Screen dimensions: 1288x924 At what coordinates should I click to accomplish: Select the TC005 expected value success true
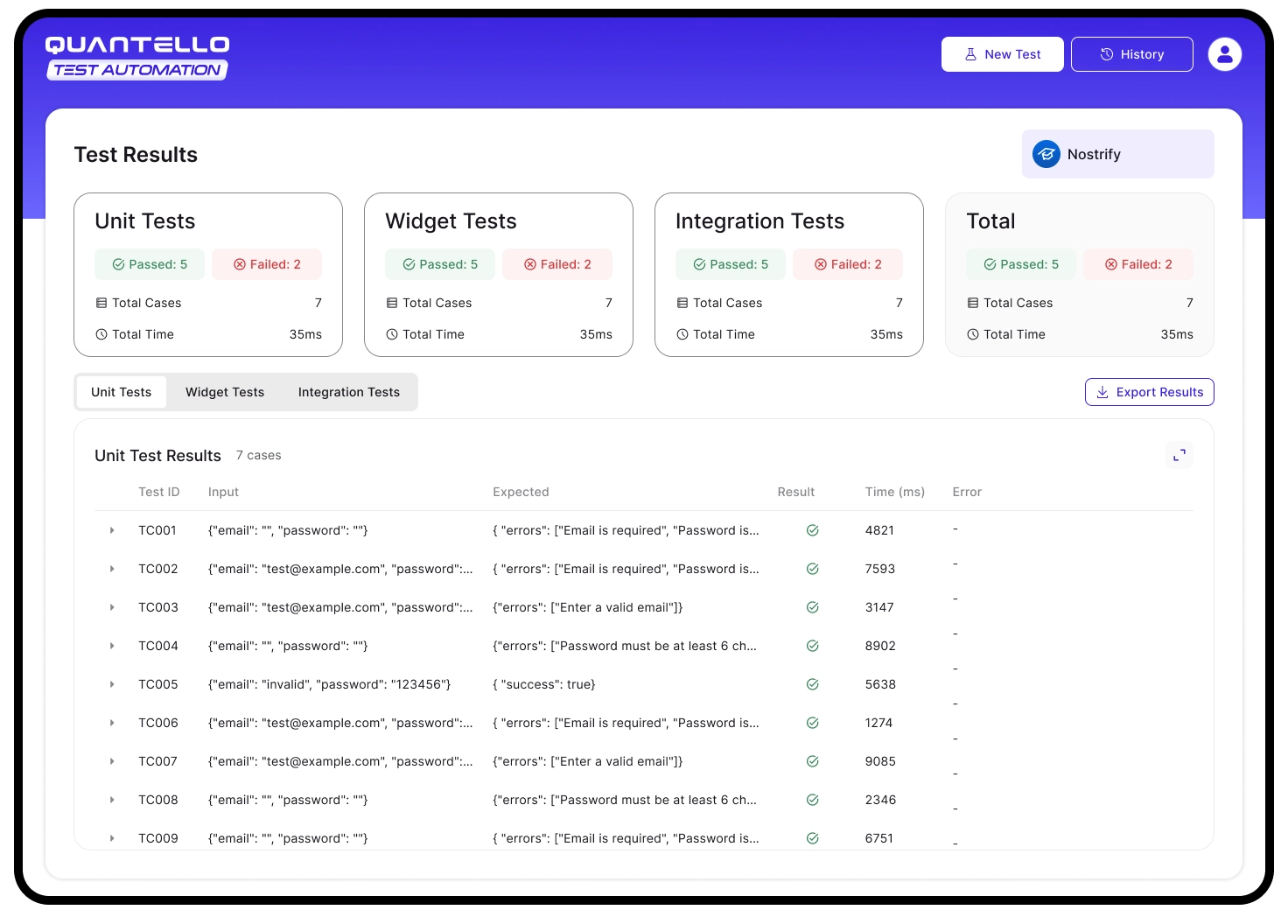tap(544, 684)
